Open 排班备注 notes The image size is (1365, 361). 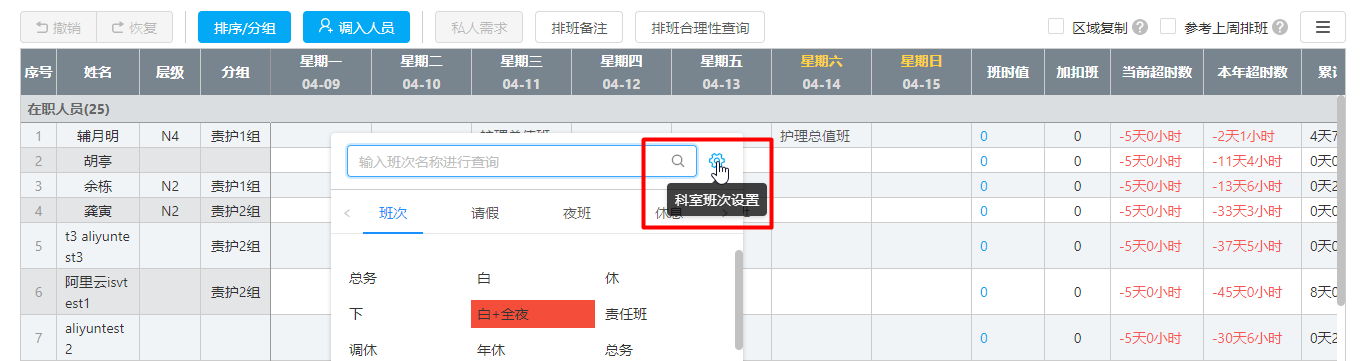pos(579,27)
